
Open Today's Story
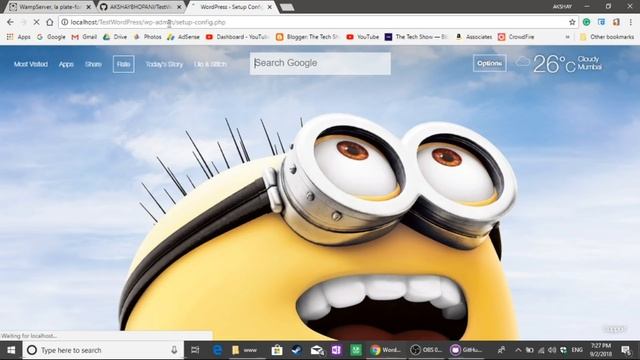point(164,64)
